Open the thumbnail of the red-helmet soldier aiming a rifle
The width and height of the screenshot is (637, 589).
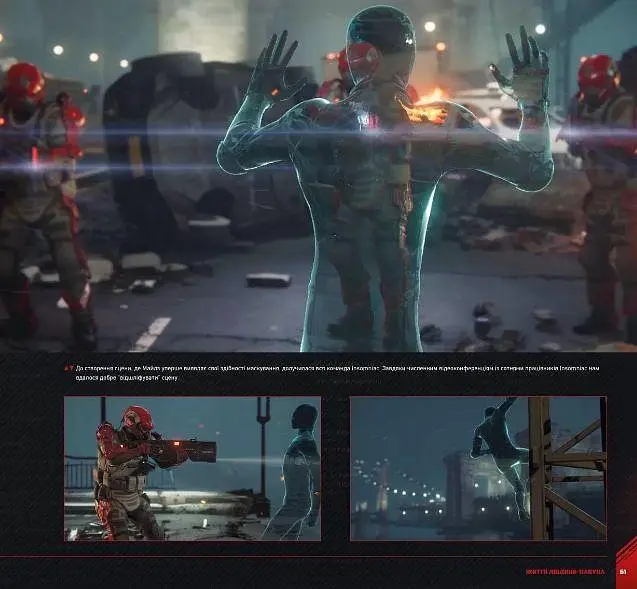(x=192, y=469)
